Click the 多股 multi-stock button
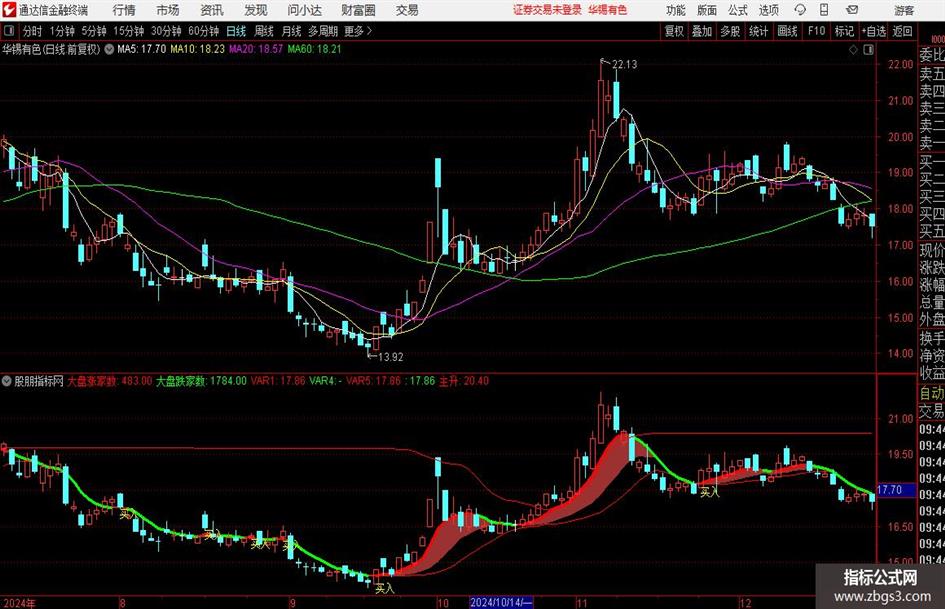The image size is (945, 609). click(x=730, y=31)
